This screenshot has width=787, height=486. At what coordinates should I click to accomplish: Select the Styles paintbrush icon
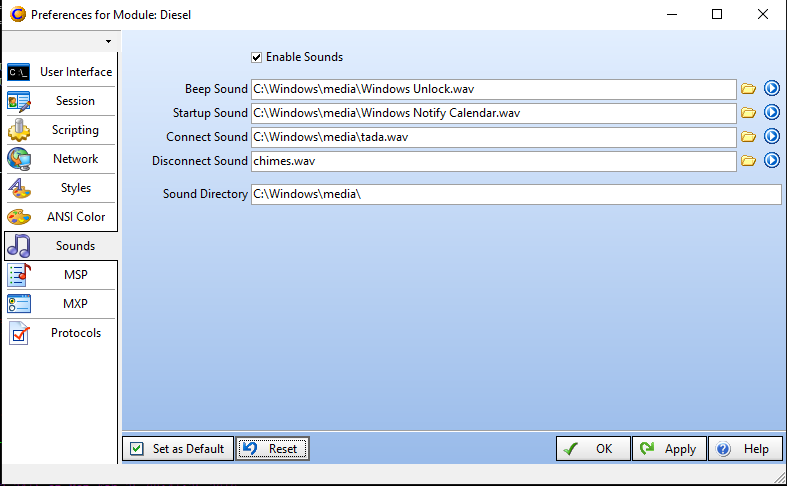coord(19,188)
